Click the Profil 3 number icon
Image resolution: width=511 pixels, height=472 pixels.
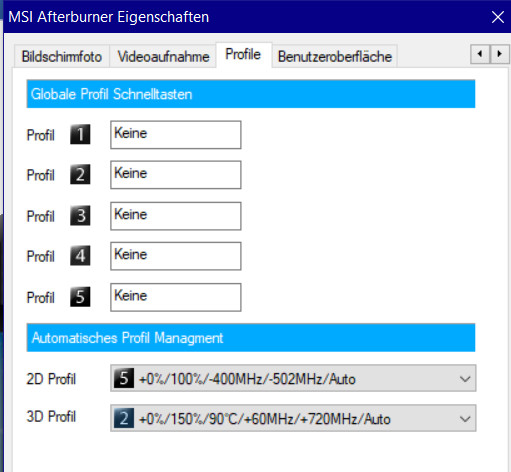[80, 216]
